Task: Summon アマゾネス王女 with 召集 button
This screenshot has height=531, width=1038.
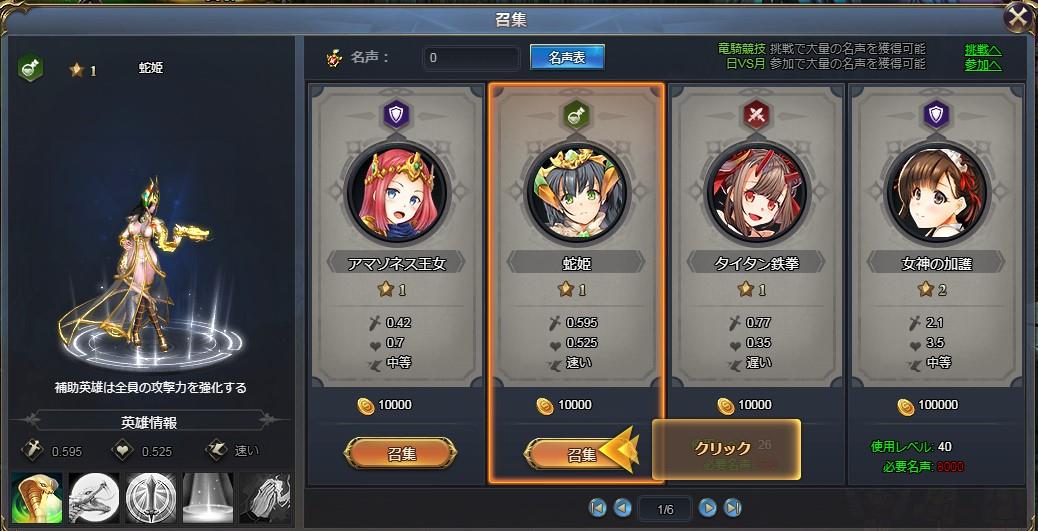Action: point(401,454)
